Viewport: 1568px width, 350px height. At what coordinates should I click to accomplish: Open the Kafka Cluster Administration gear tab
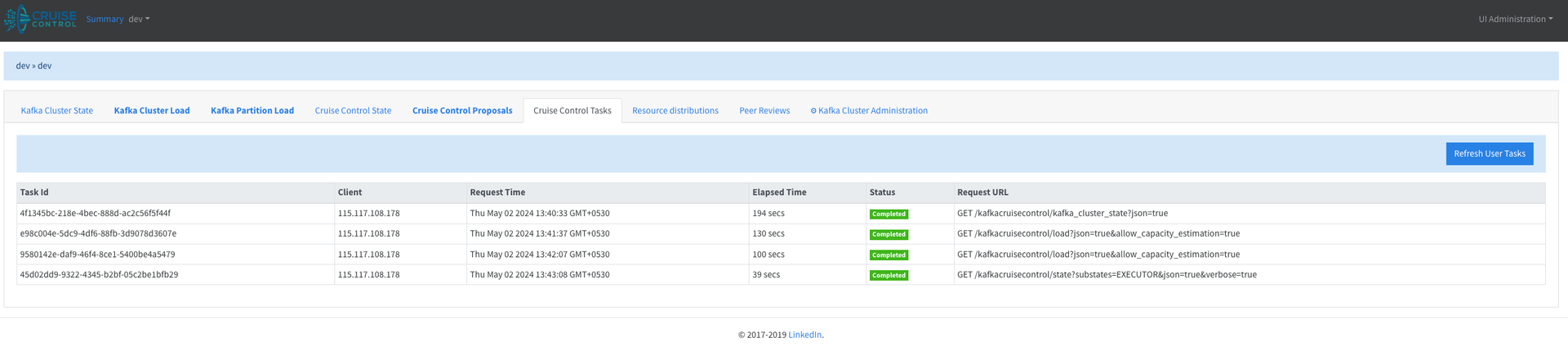[x=869, y=111]
